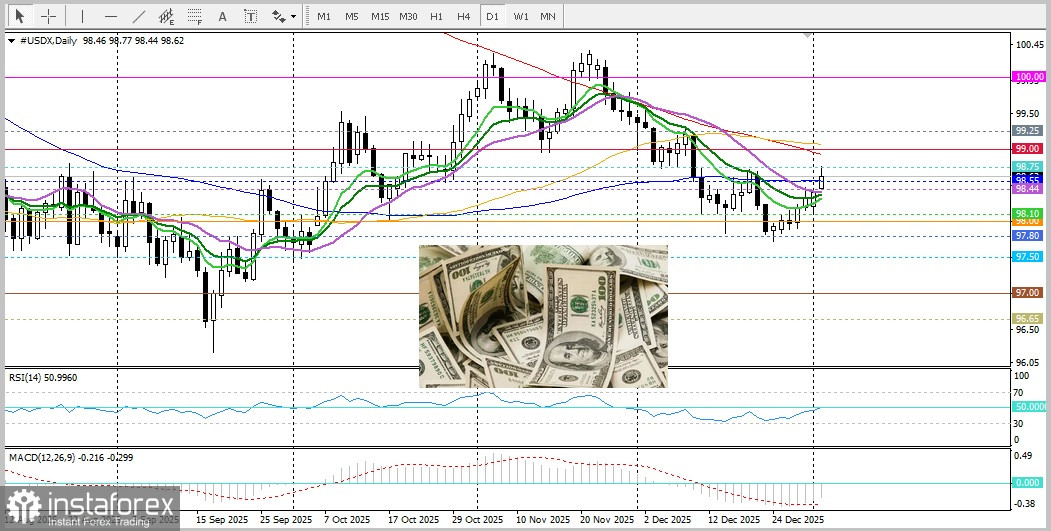Click the 2 Dec 2025 date label
The width and height of the screenshot is (1051, 531).
(668, 520)
